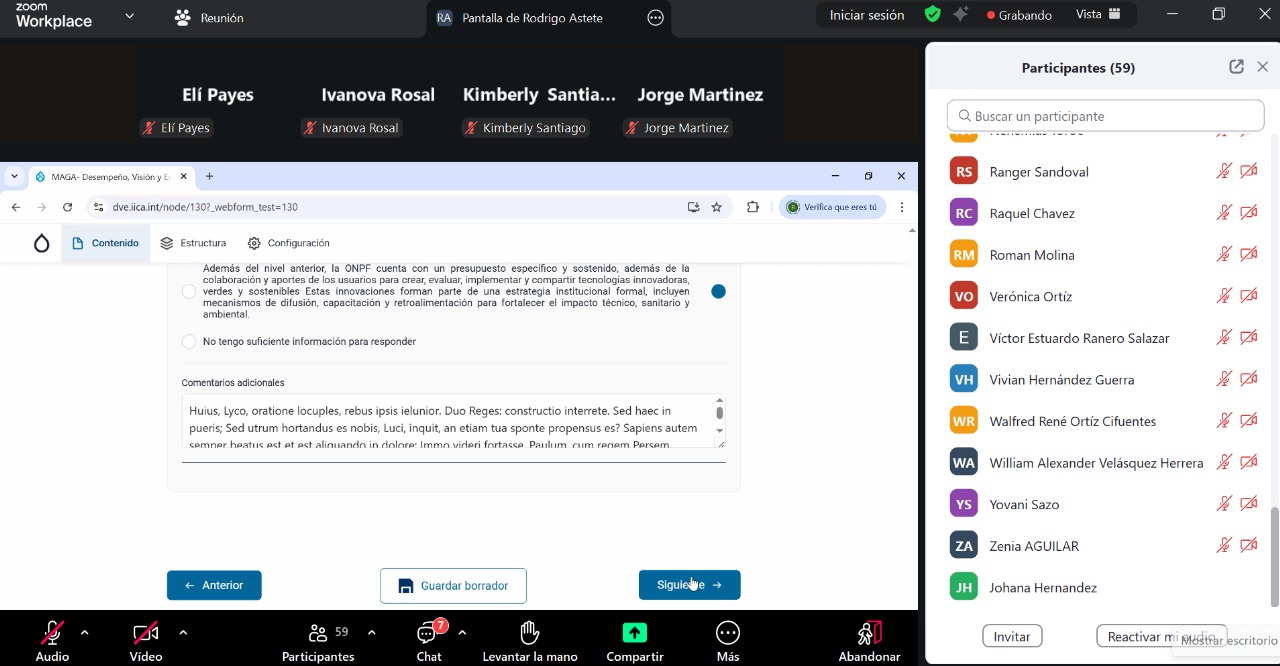Viewport: 1280px width, 666px height.
Task: Click the Invitar button
Action: 1011,637
